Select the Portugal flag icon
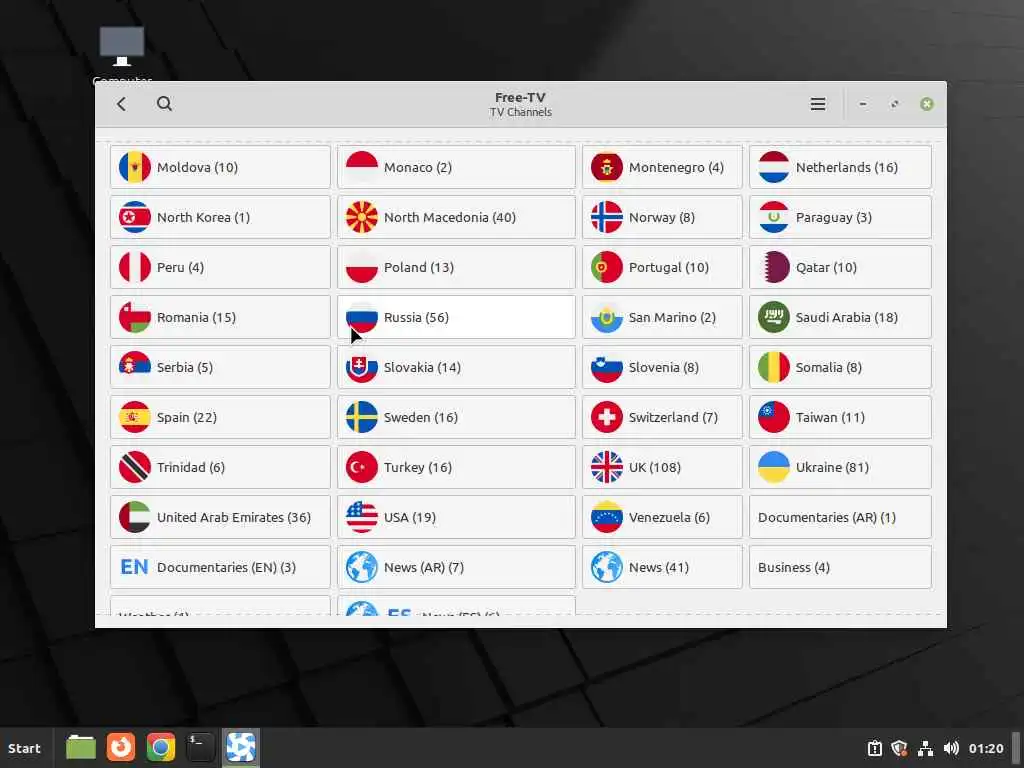 pos(607,267)
